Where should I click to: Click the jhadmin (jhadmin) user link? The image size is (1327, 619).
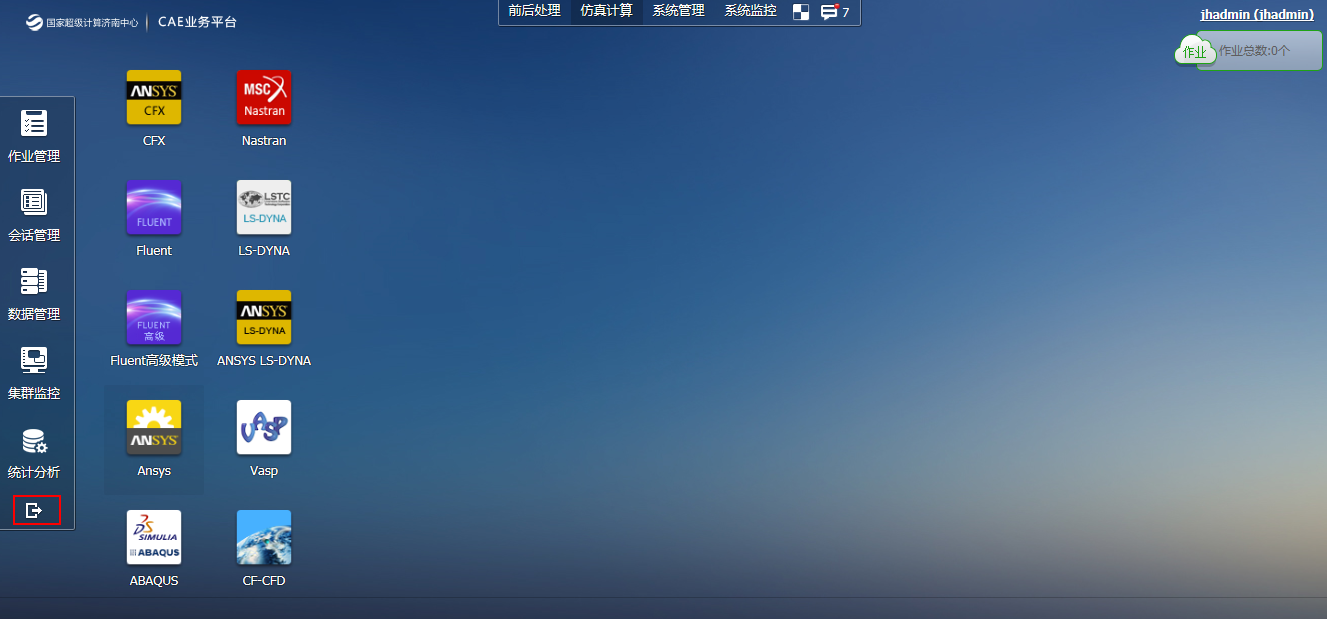tap(1257, 14)
